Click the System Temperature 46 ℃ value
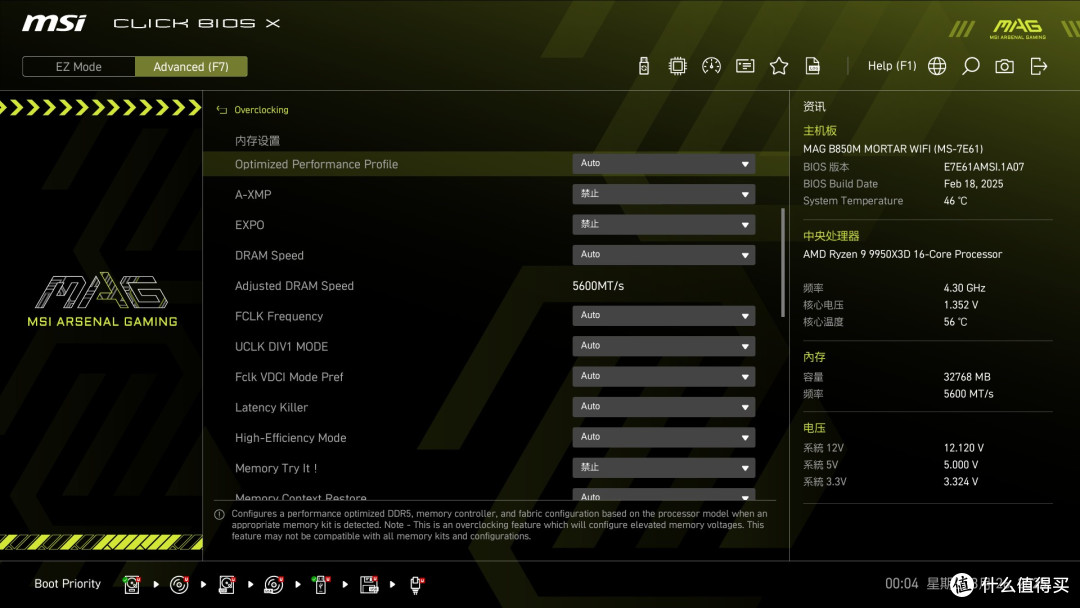This screenshot has width=1080, height=608. click(955, 200)
